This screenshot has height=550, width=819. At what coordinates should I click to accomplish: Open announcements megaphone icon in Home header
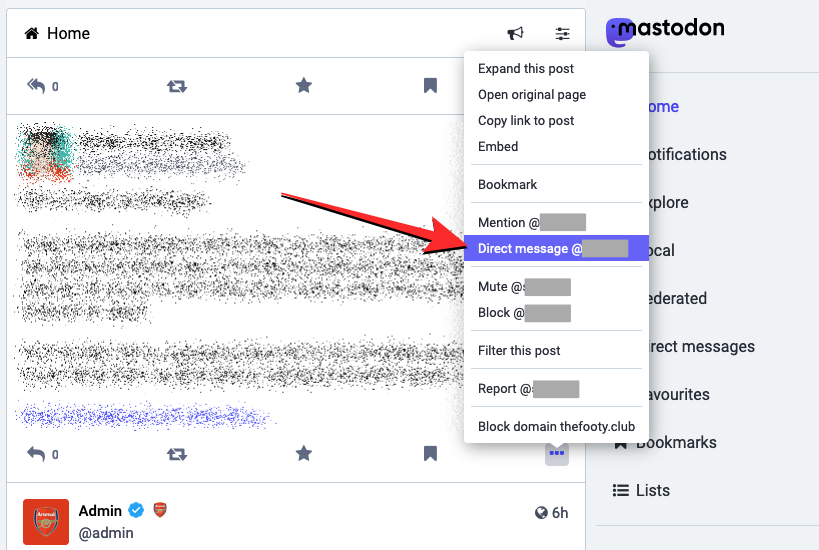(515, 33)
